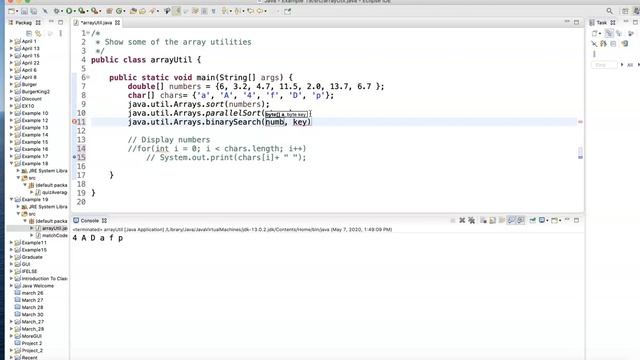
Task: Select arrayUtil.java file in the Package Explorer
Action: pos(51,229)
